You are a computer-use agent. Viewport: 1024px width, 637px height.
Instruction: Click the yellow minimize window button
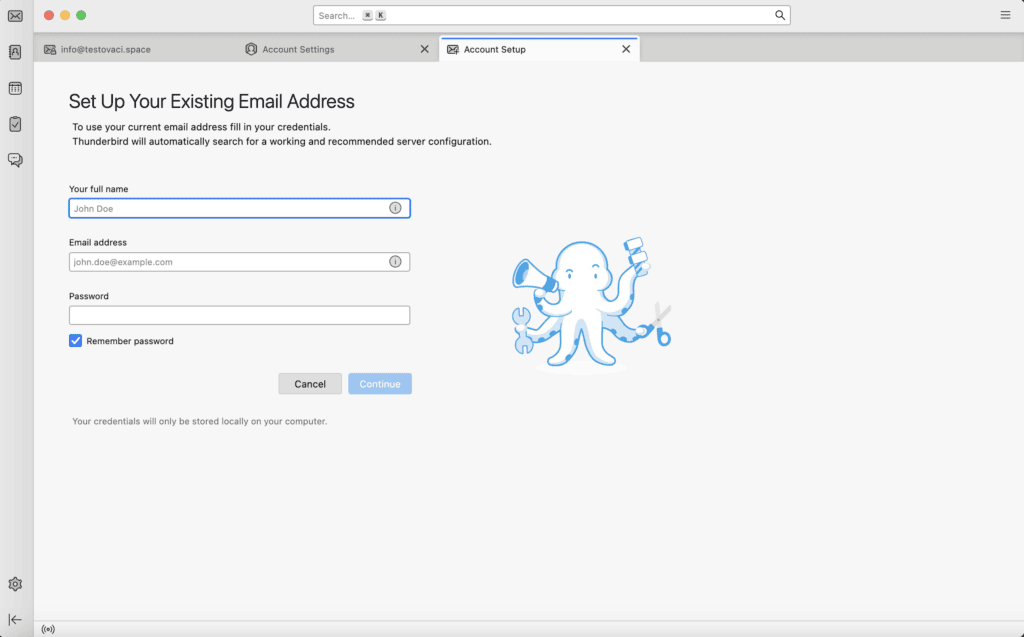pos(65,15)
